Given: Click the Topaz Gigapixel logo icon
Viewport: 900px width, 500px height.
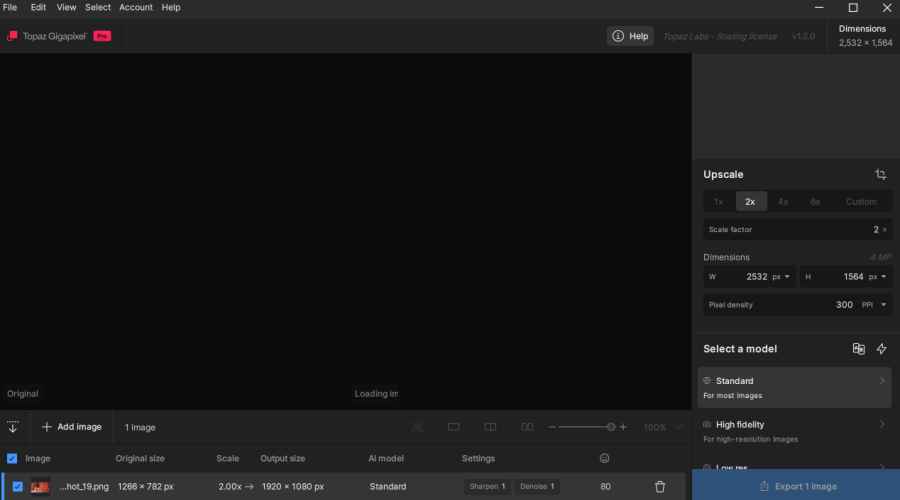Looking at the screenshot, I should (12, 36).
